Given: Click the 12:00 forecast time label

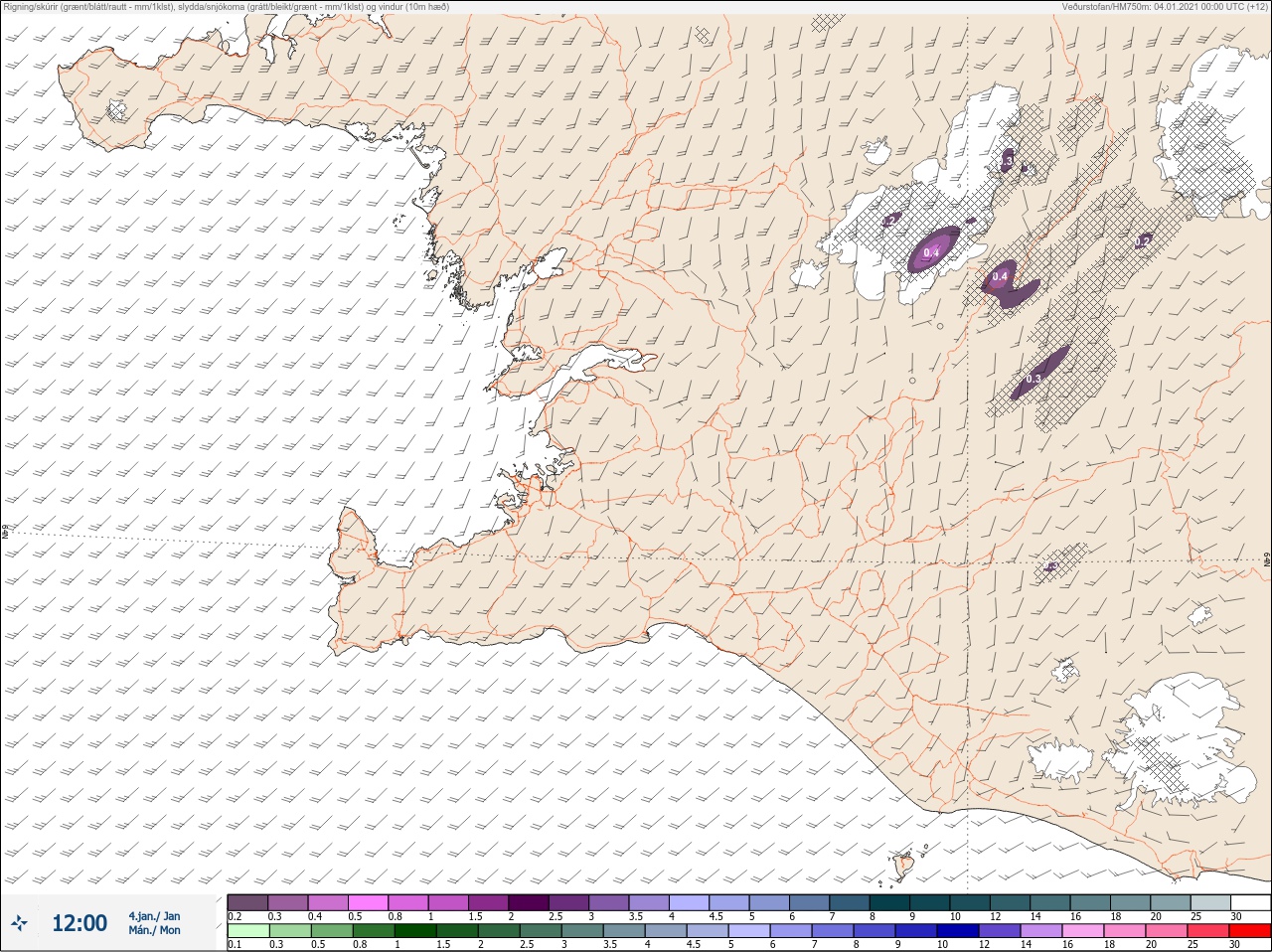Looking at the screenshot, I should pos(79,923).
